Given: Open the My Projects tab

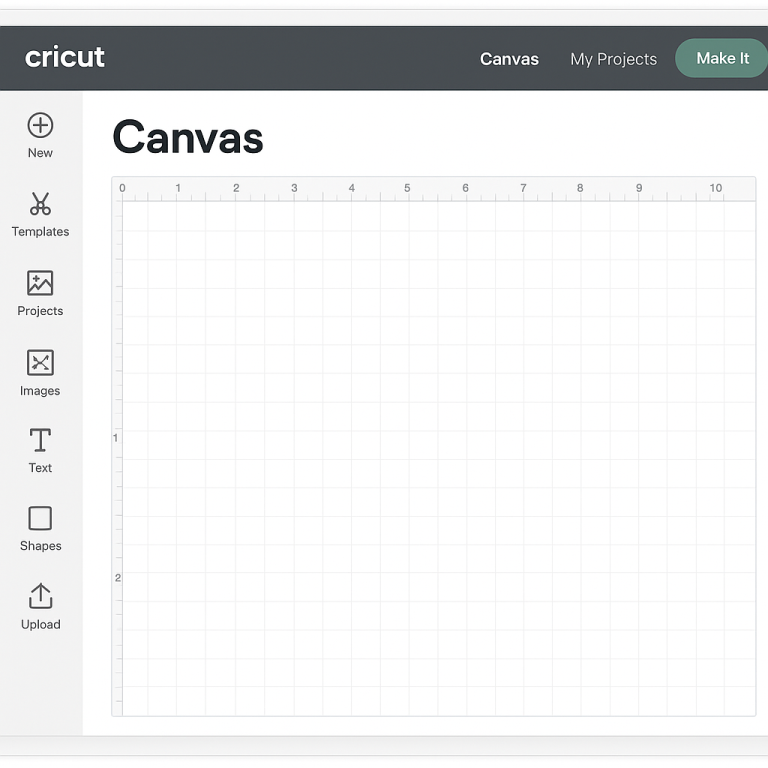Looking at the screenshot, I should [x=613, y=59].
